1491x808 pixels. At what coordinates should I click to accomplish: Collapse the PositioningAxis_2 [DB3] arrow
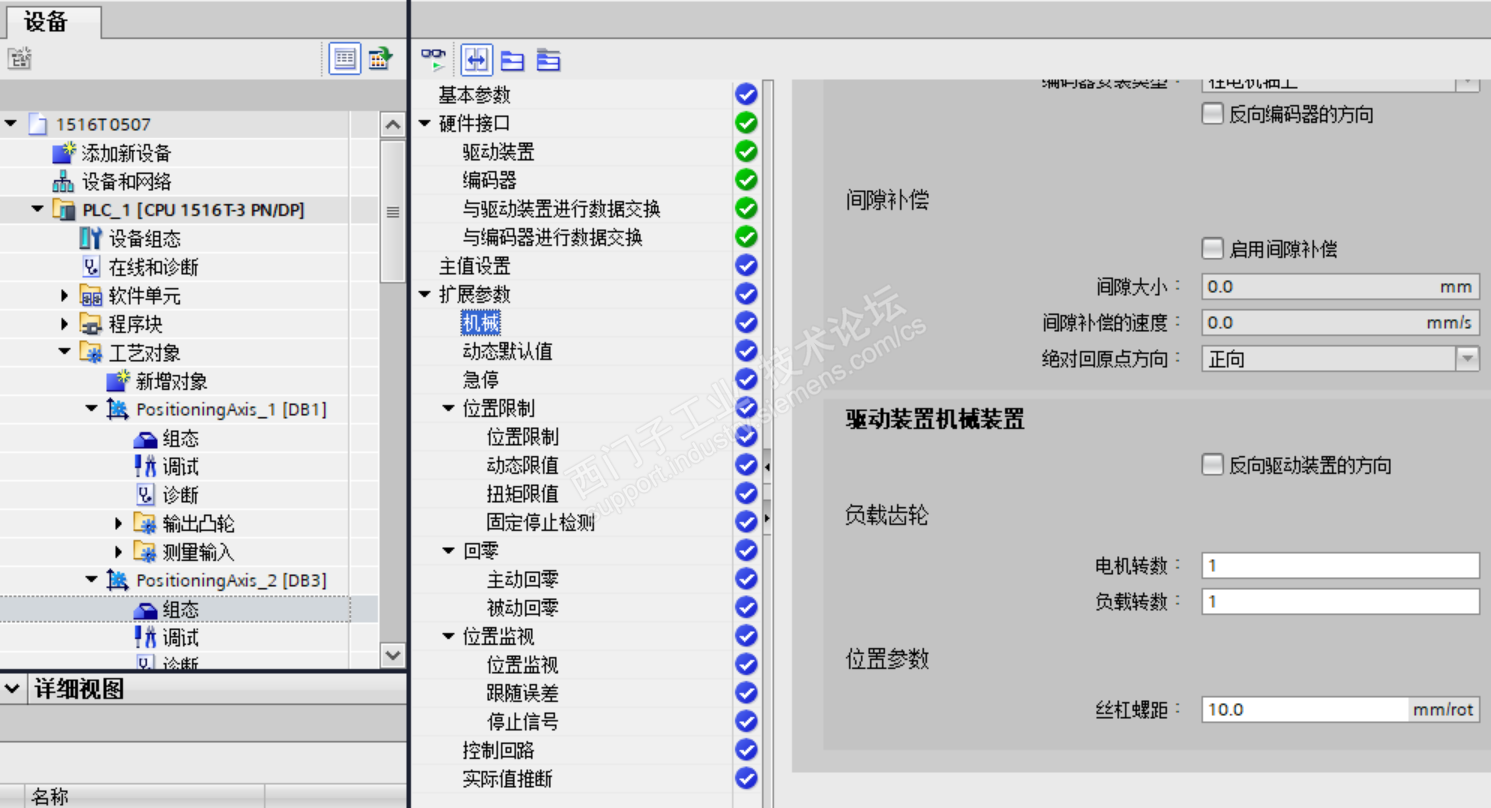[92, 581]
